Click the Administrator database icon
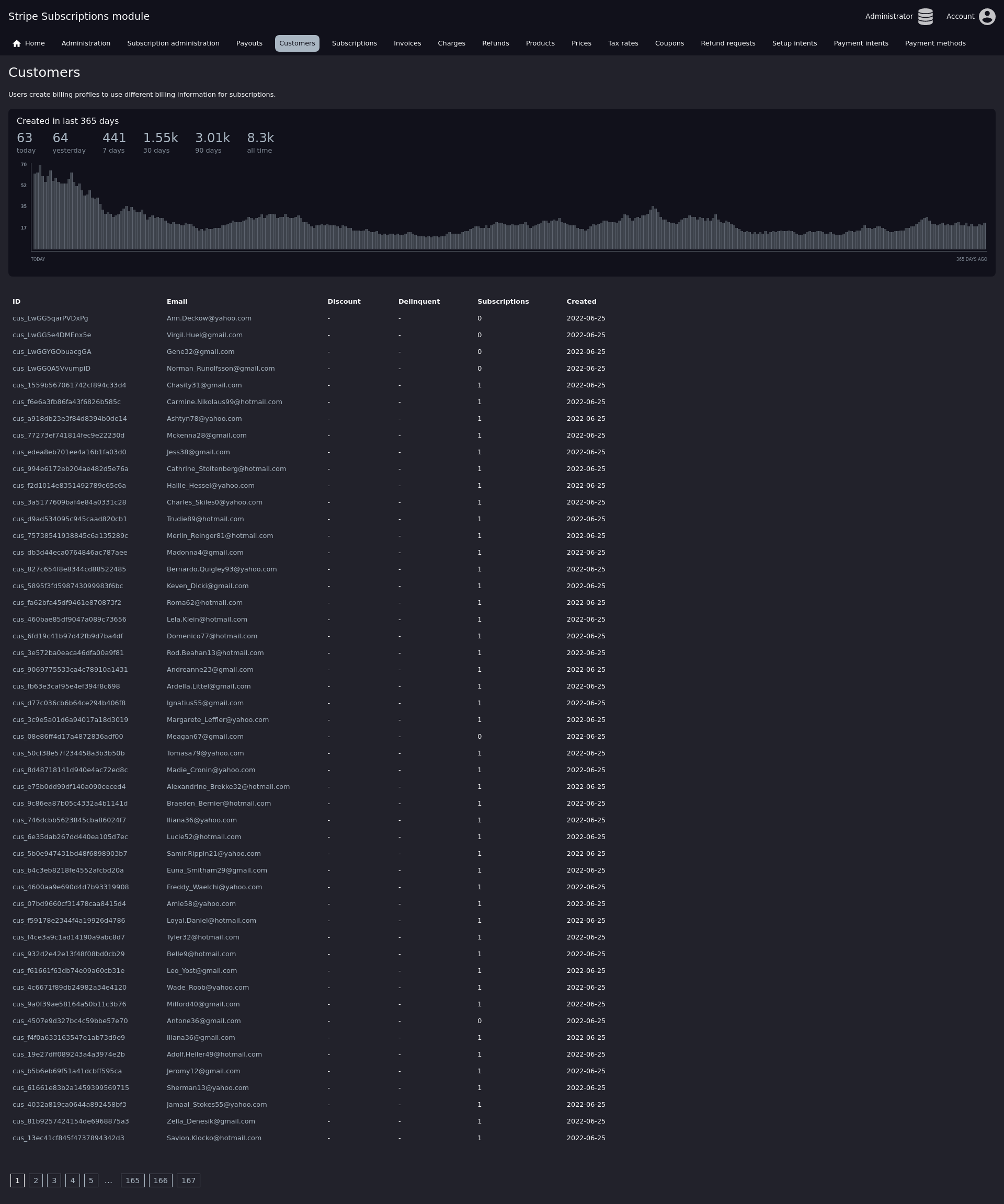Screen dimensions: 1004x1204 (925, 17)
